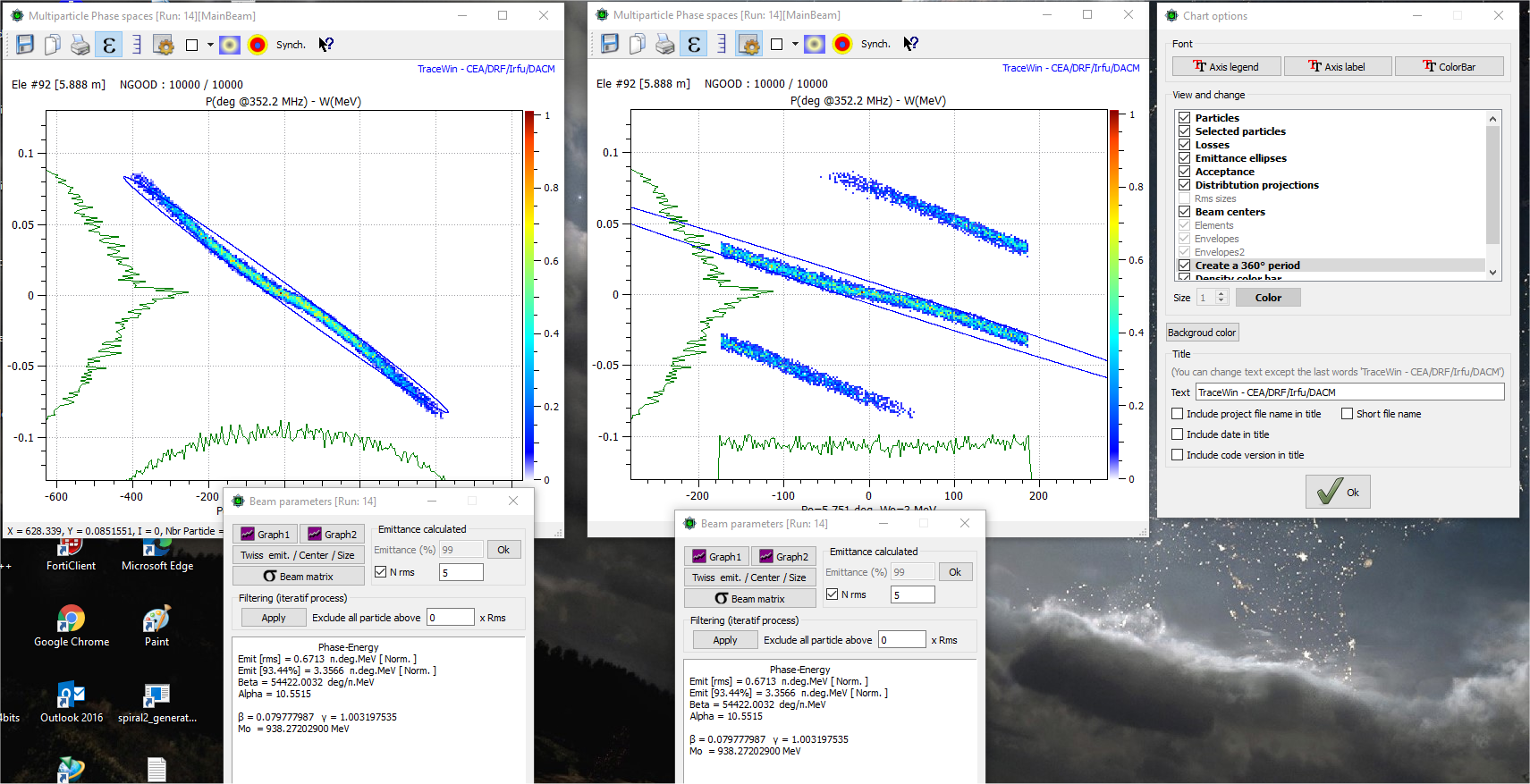Image resolution: width=1530 pixels, height=784 pixels.
Task: Open the square shape dropdown arrow in left toolbar
Action: click(211, 45)
